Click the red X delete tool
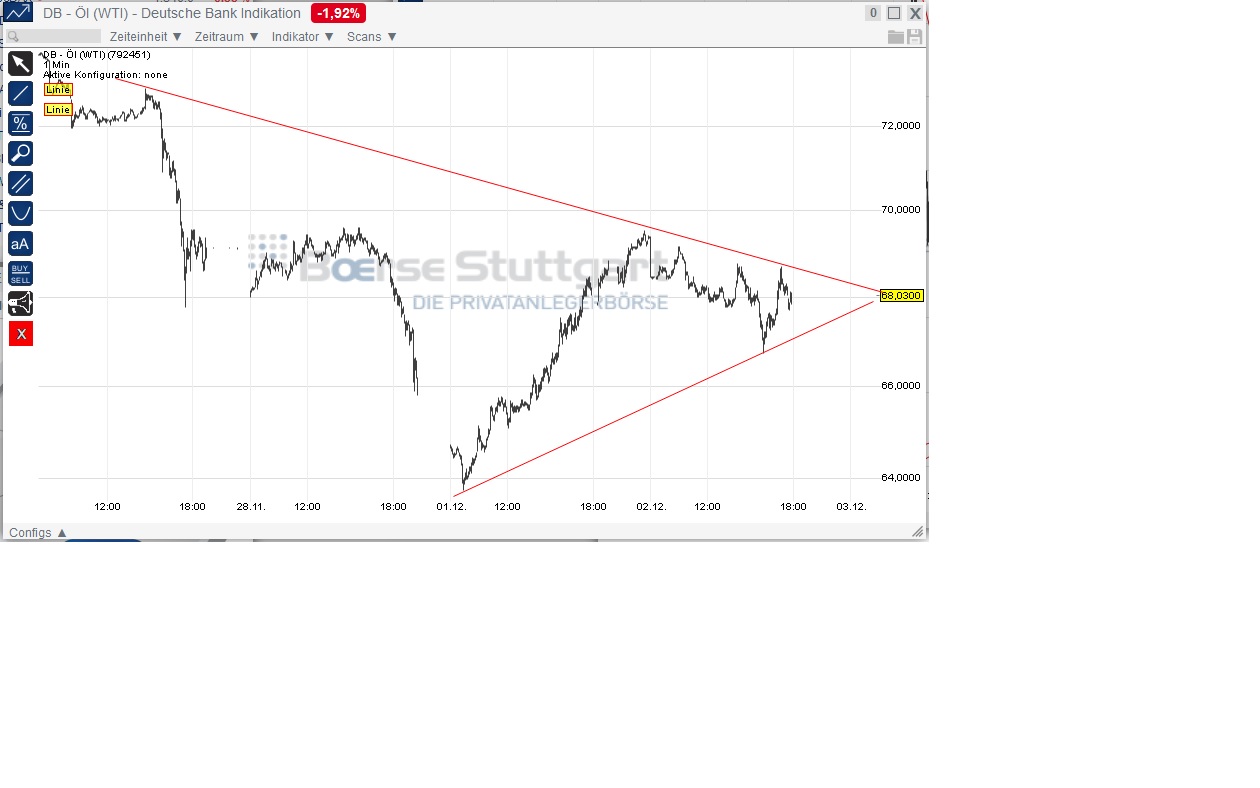 tap(20, 333)
